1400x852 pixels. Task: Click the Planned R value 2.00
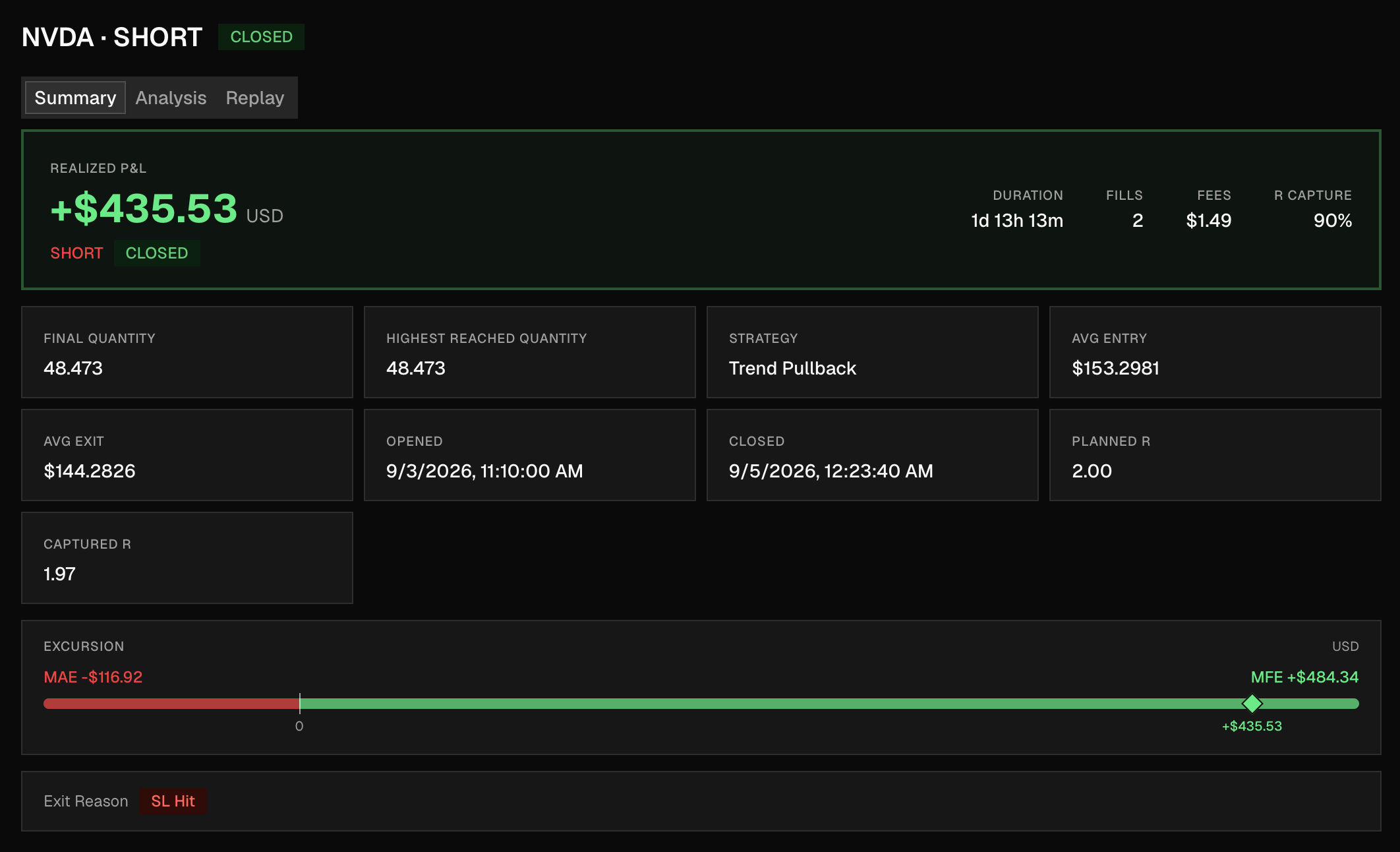[x=1092, y=471]
